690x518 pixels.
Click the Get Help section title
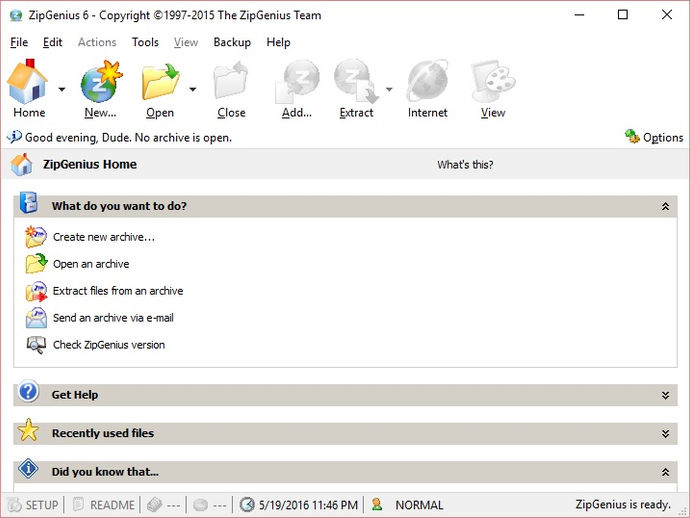tap(75, 395)
